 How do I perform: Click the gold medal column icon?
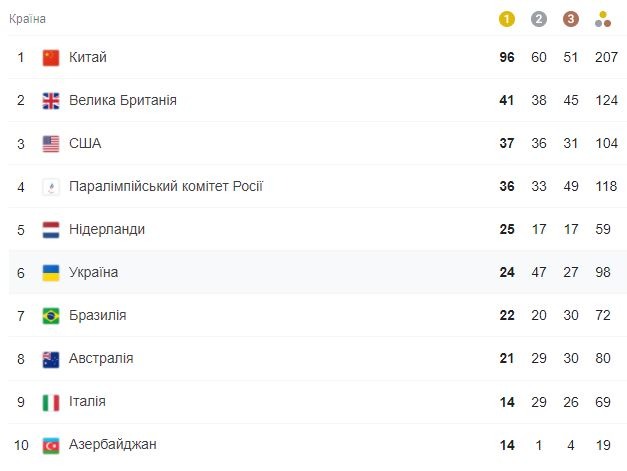point(507,19)
